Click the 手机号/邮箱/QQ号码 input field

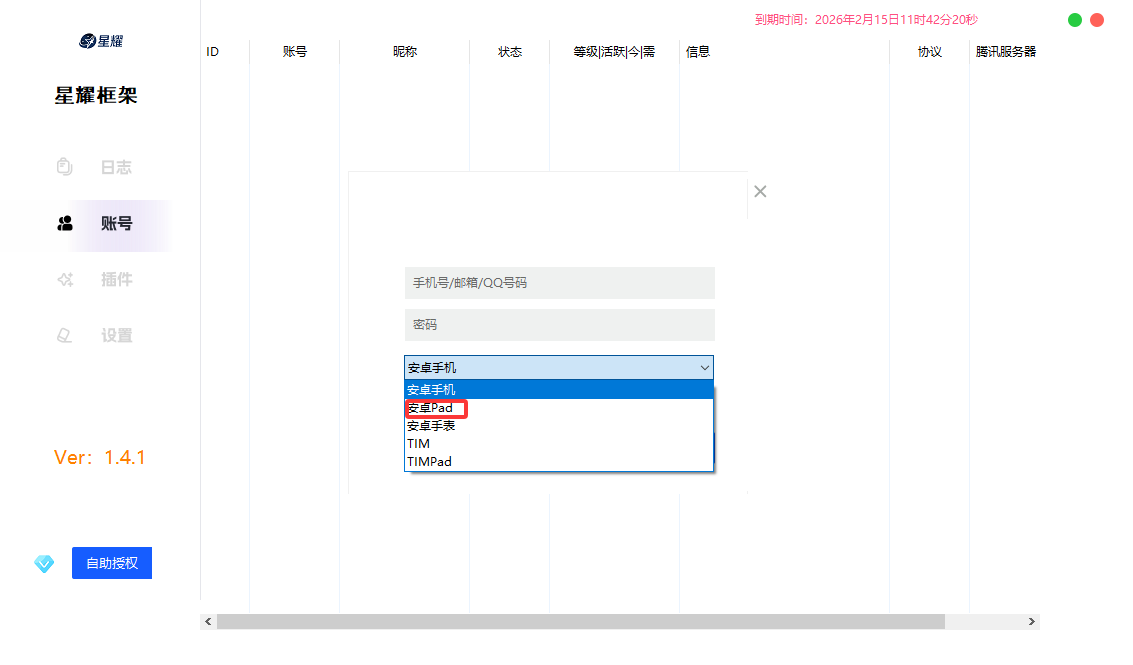559,283
